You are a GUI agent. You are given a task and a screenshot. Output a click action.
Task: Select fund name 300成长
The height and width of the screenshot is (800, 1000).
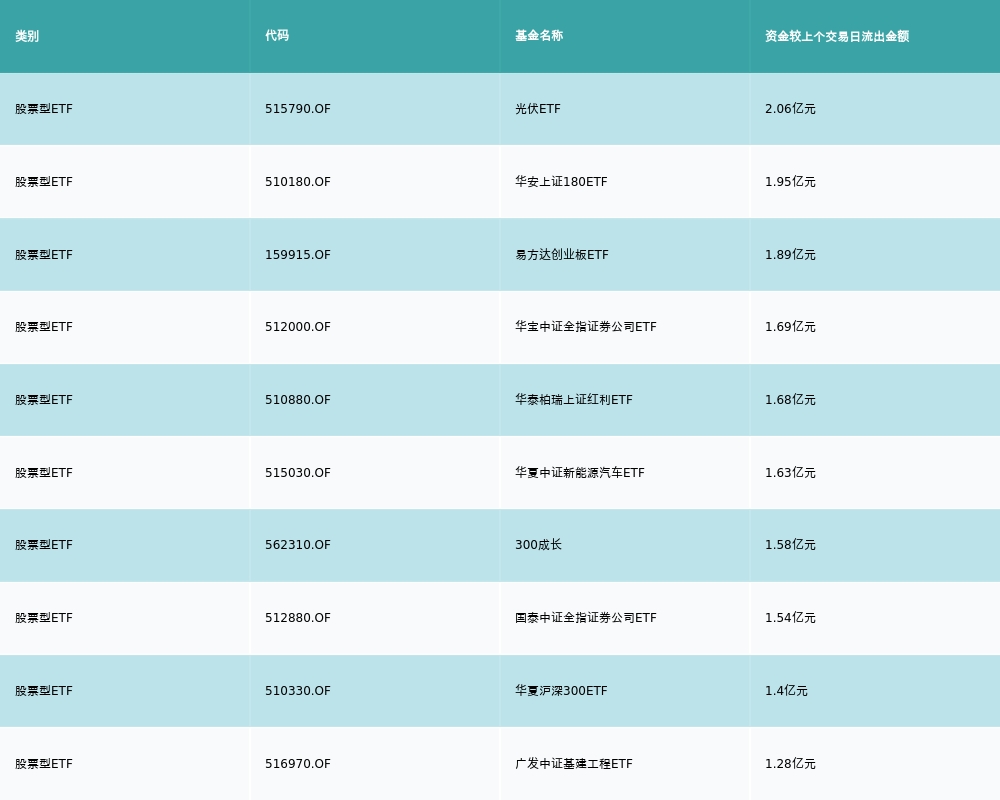[538, 545]
